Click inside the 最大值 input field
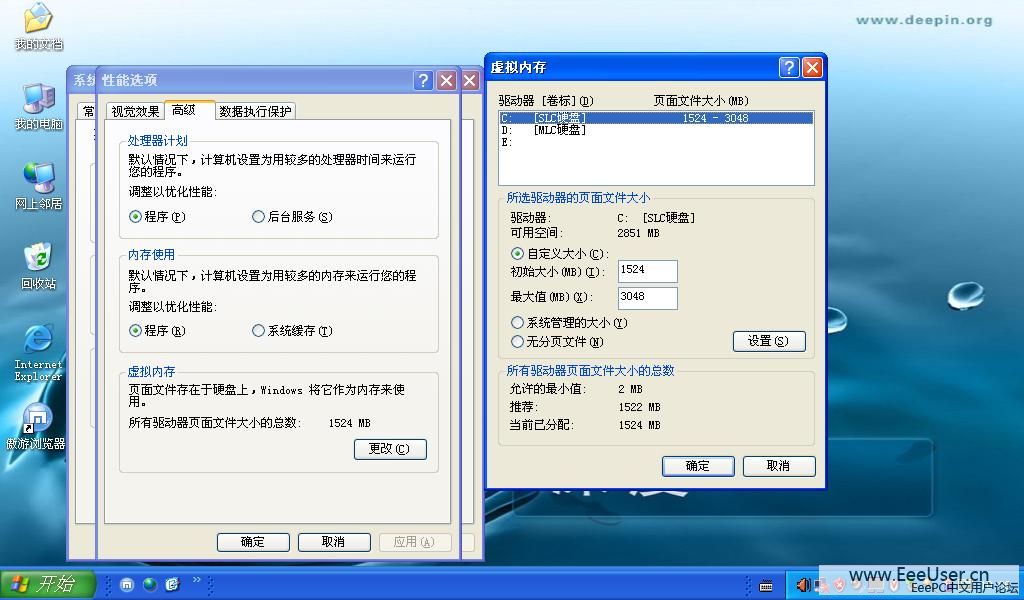Viewport: 1024px width, 600px height. [647, 297]
